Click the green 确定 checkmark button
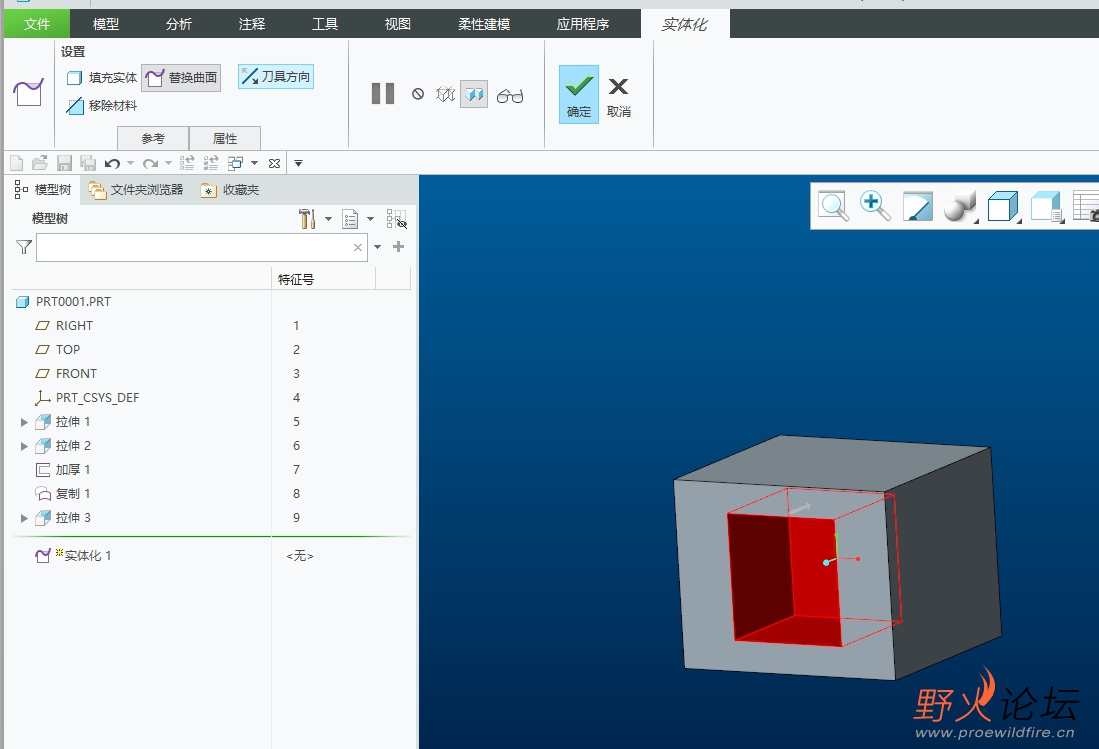 578,94
